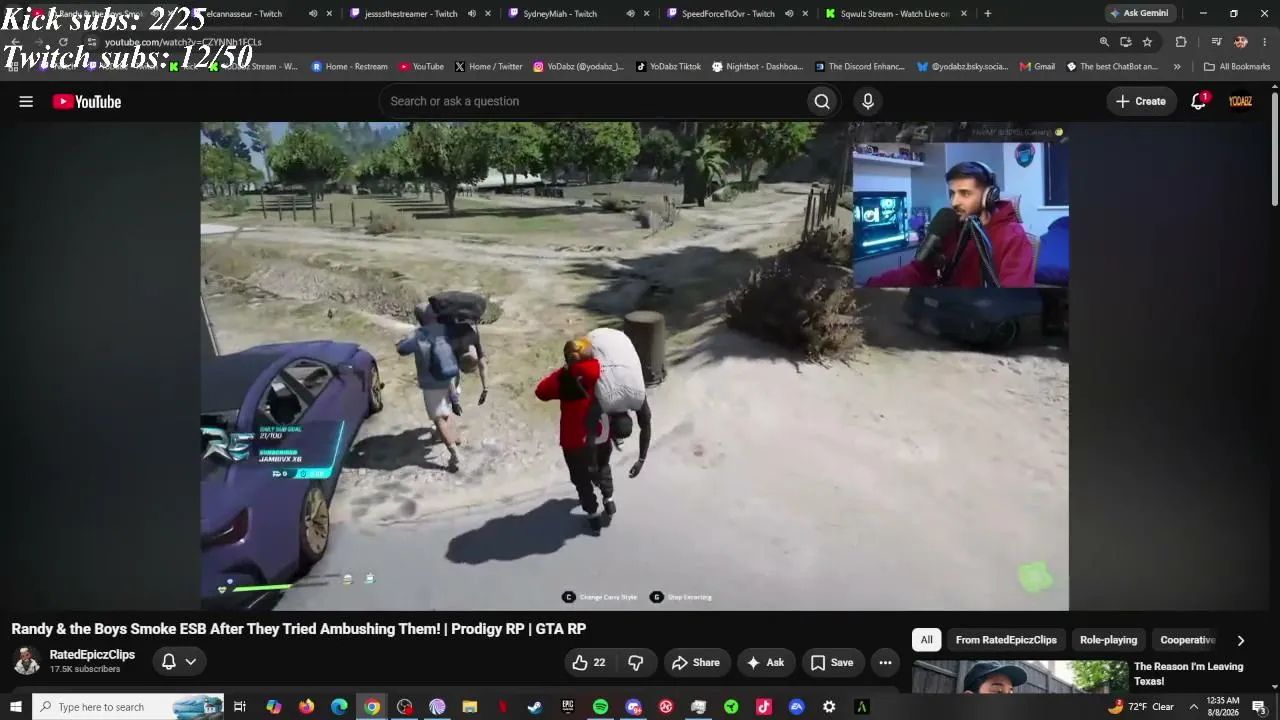Bookmark this page with star icon
The height and width of the screenshot is (720, 1280).
point(1147,42)
